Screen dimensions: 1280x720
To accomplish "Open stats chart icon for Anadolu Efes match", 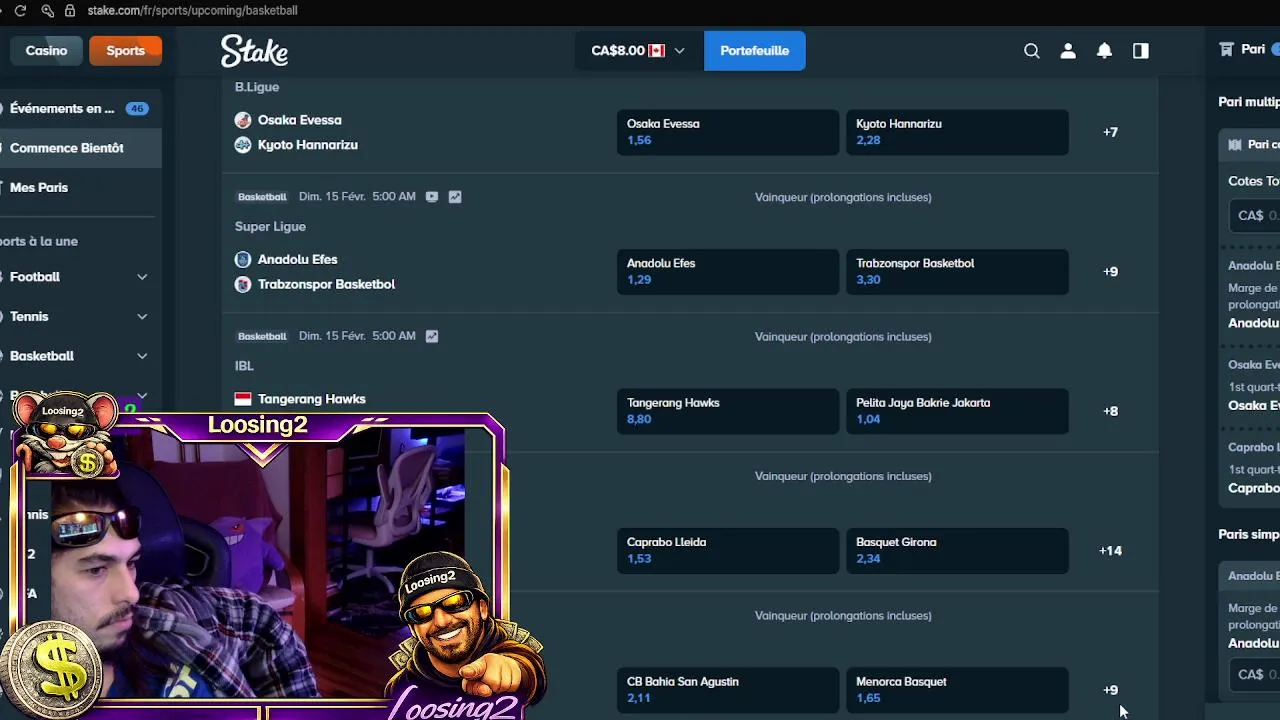I will [x=455, y=197].
